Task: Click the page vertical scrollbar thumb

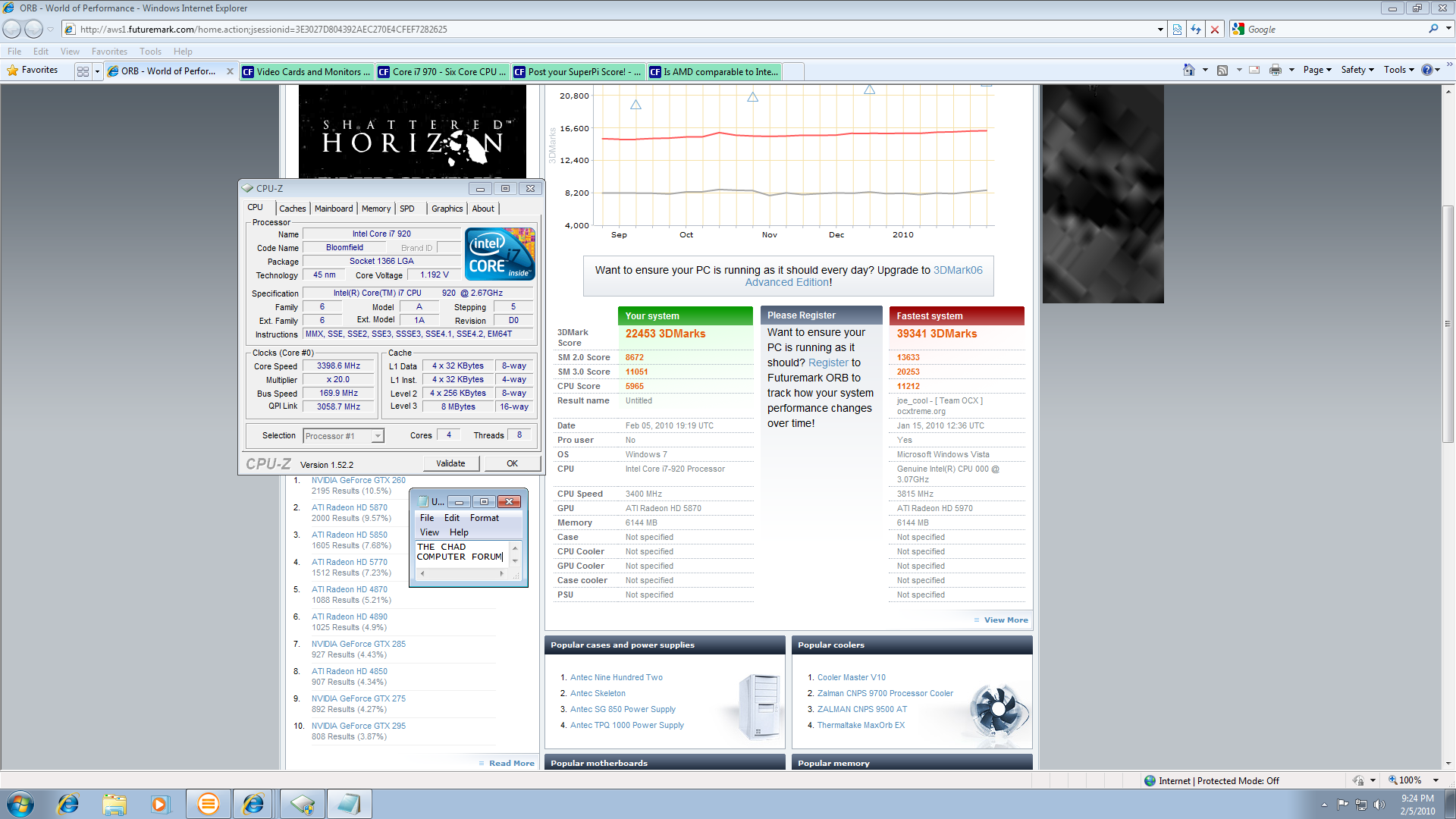Action: [1448, 323]
